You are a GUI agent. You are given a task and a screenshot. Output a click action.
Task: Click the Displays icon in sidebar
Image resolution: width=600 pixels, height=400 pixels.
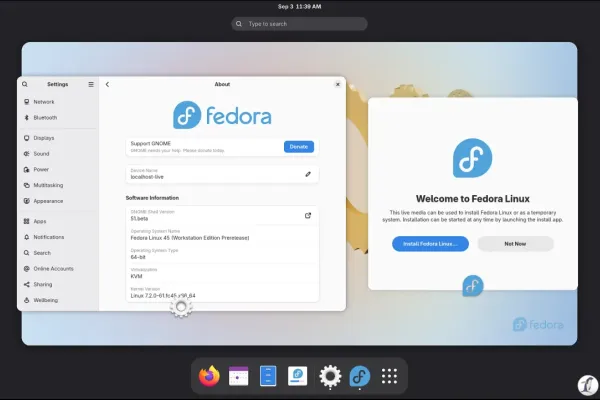point(26,138)
